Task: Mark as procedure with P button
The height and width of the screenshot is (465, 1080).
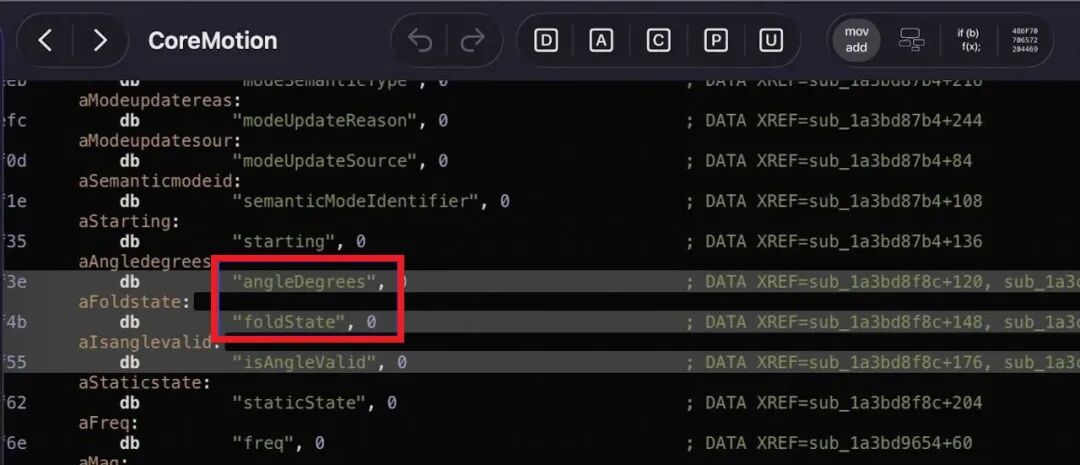Action: 716,41
